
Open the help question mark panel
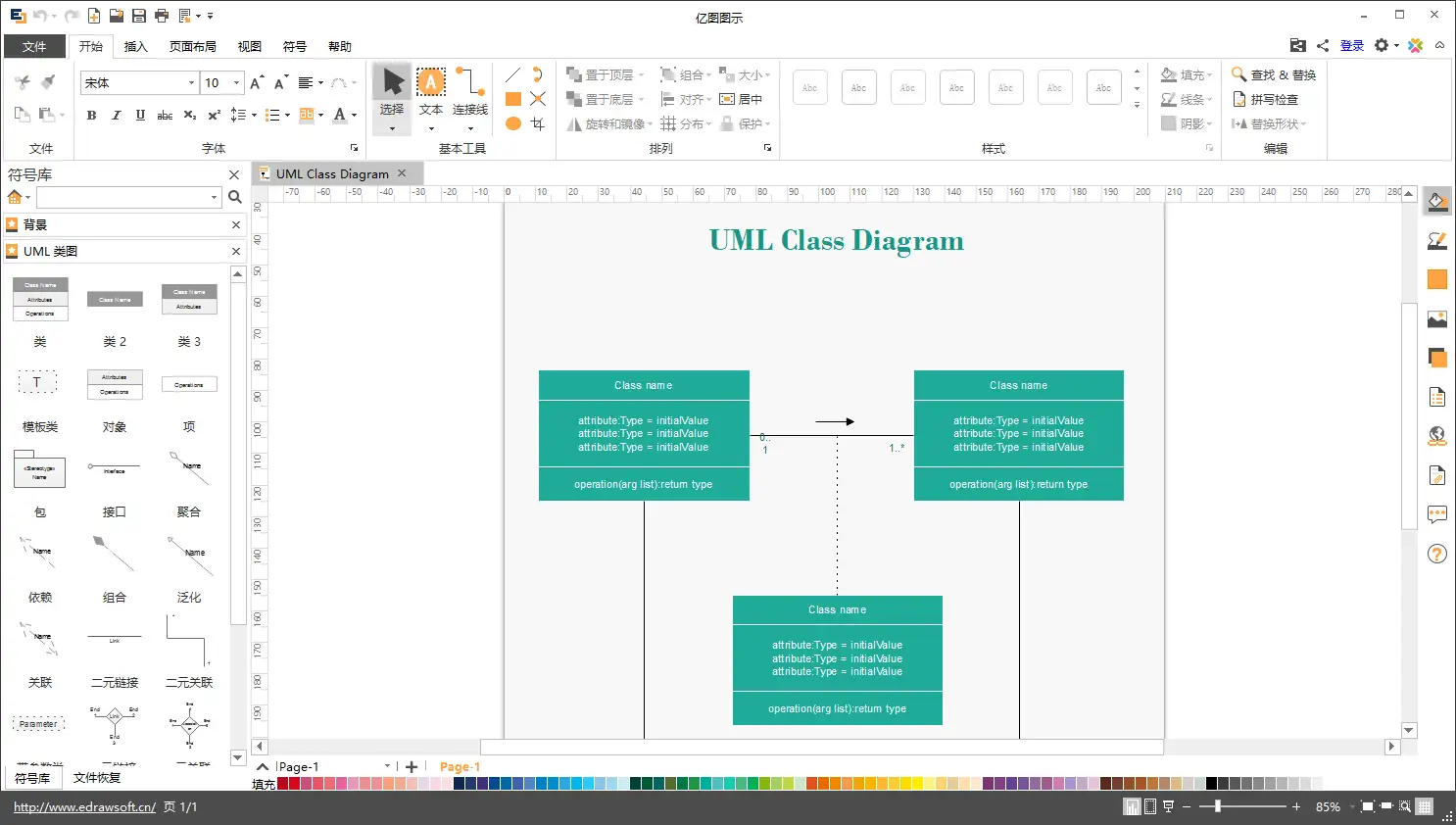[1437, 554]
